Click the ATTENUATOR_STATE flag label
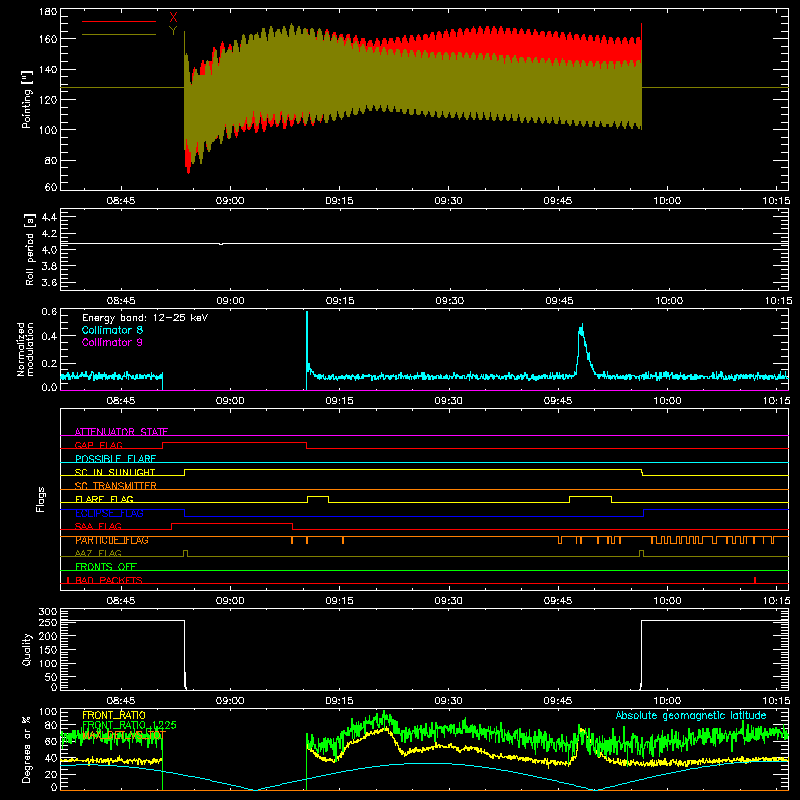This screenshot has width=800, height=800. coord(121,432)
